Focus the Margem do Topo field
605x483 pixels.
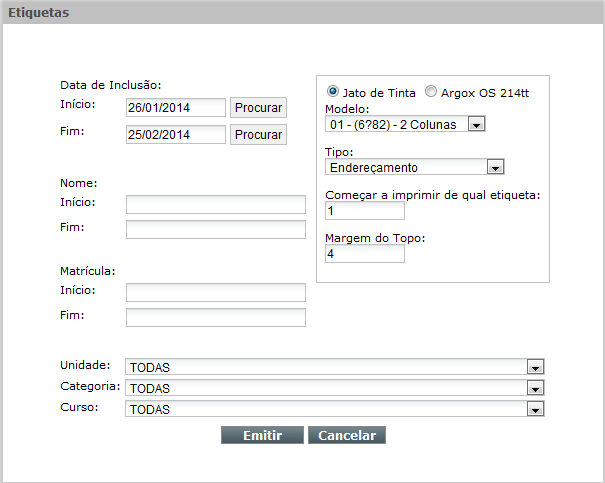pos(365,254)
